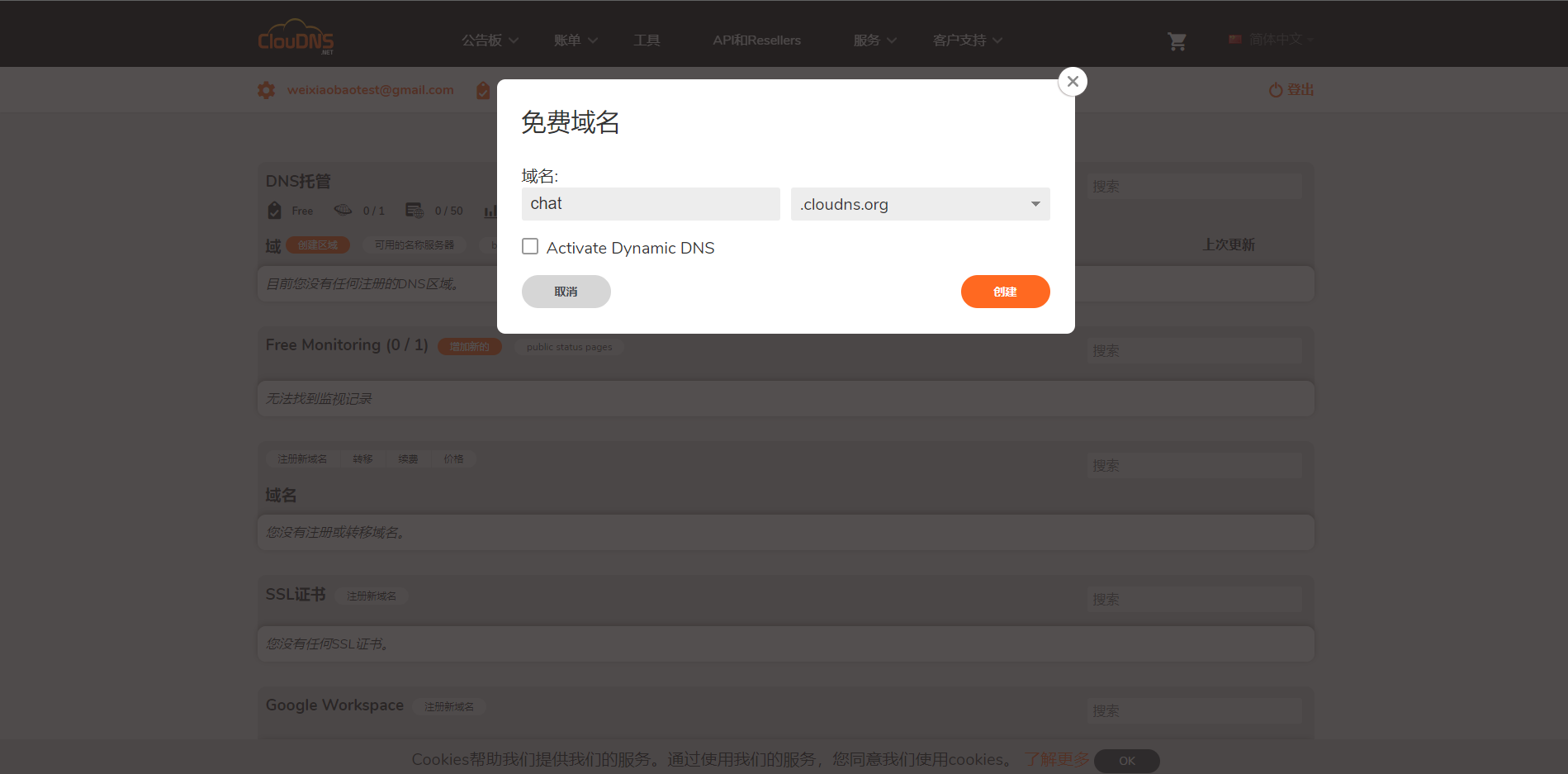This screenshot has height=774, width=1568.
Task: Select the 价格 tab
Action: point(453,459)
